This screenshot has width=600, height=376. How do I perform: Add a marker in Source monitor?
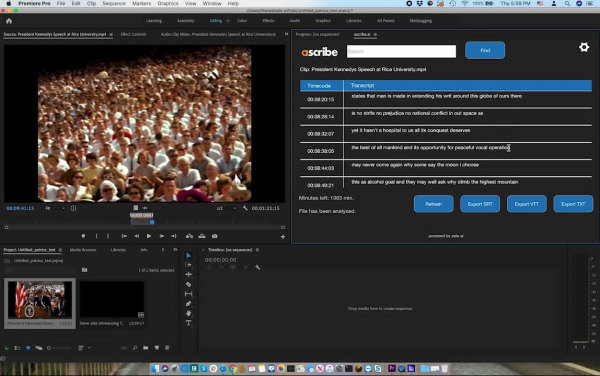click(83, 236)
